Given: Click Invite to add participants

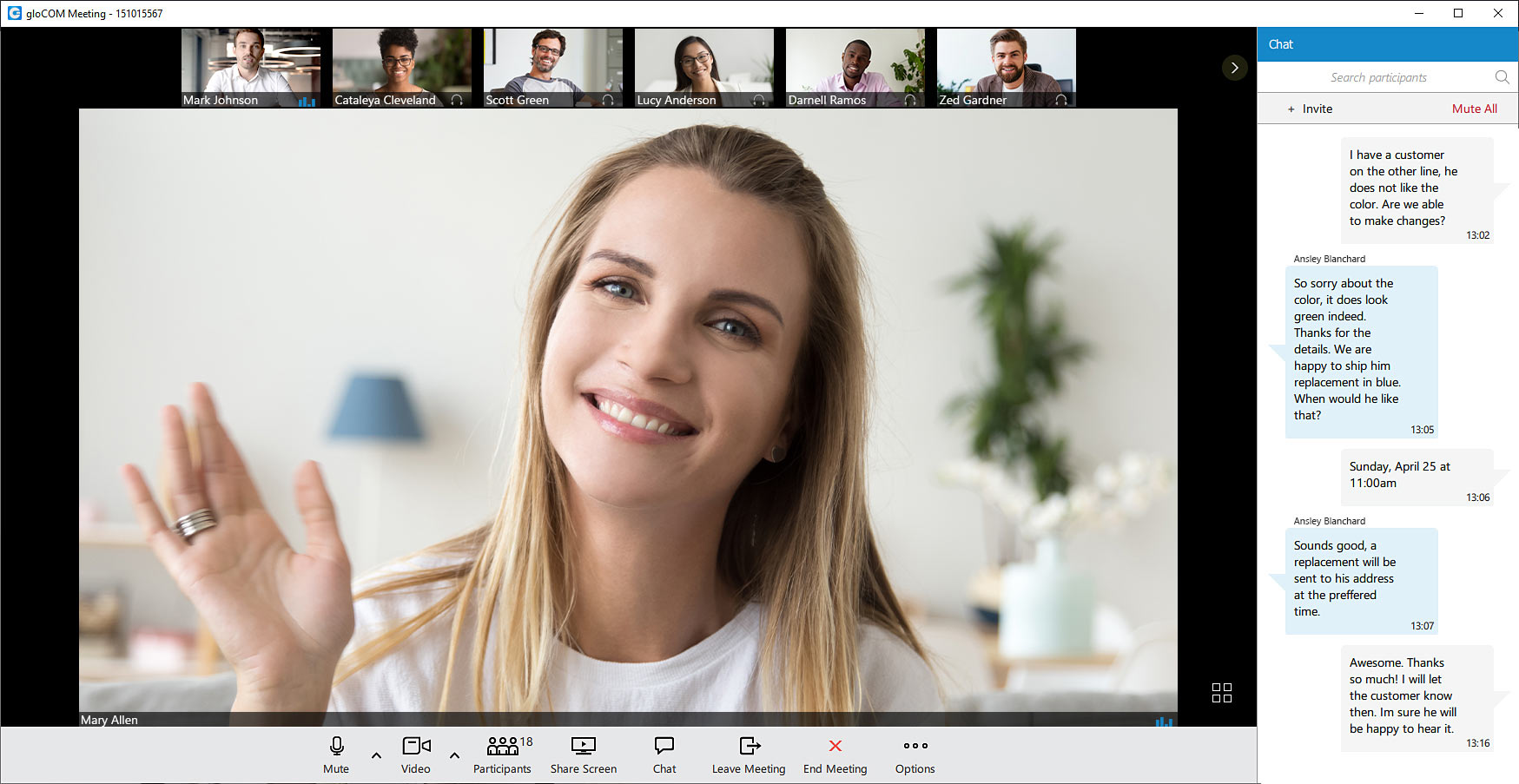Looking at the screenshot, I should tap(1310, 109).
